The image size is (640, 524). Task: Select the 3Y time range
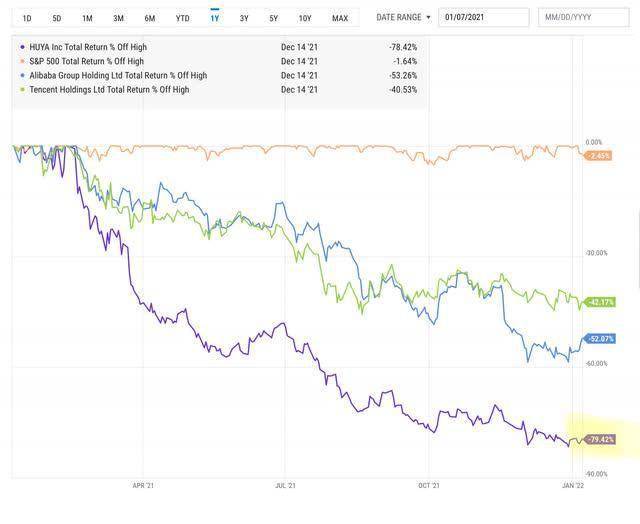244,18
